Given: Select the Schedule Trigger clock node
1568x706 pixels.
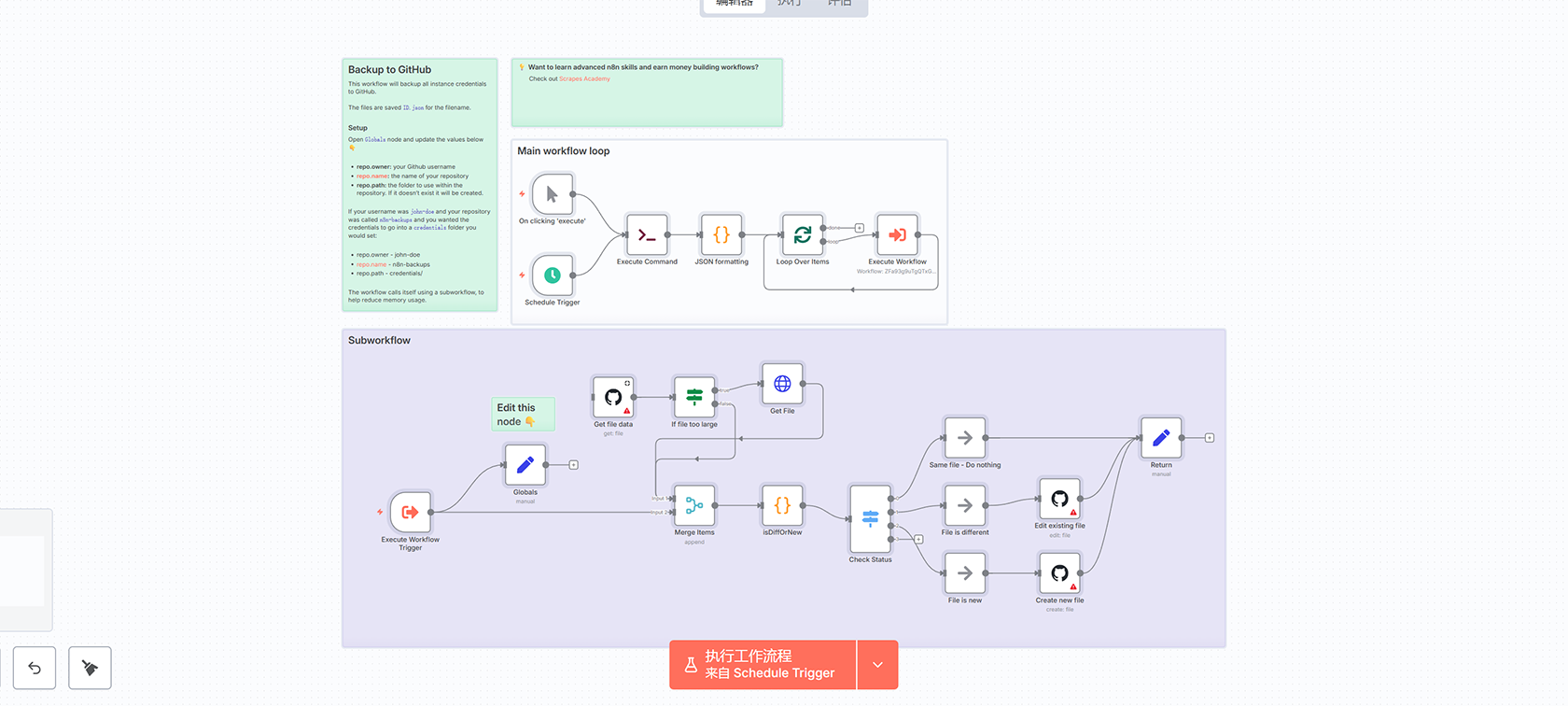Looking at the screenshot, I should pyautogui.click(x=552, y=275).
